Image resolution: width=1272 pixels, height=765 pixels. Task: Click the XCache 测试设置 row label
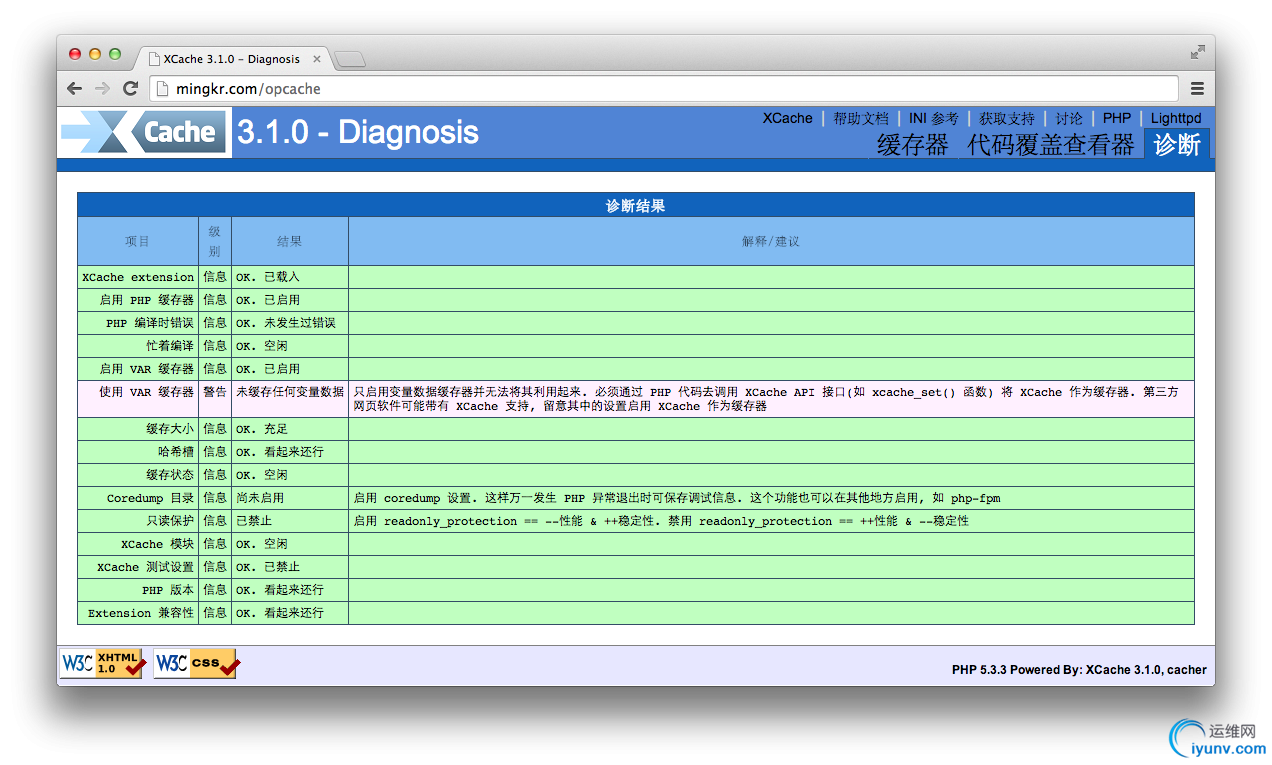pos(138,567)
